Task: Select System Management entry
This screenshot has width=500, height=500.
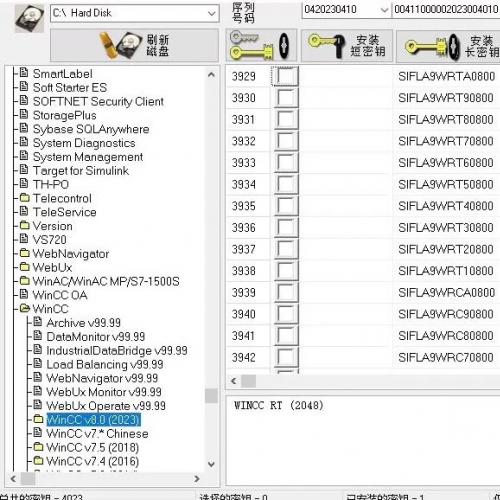Action: click(88, 157)
